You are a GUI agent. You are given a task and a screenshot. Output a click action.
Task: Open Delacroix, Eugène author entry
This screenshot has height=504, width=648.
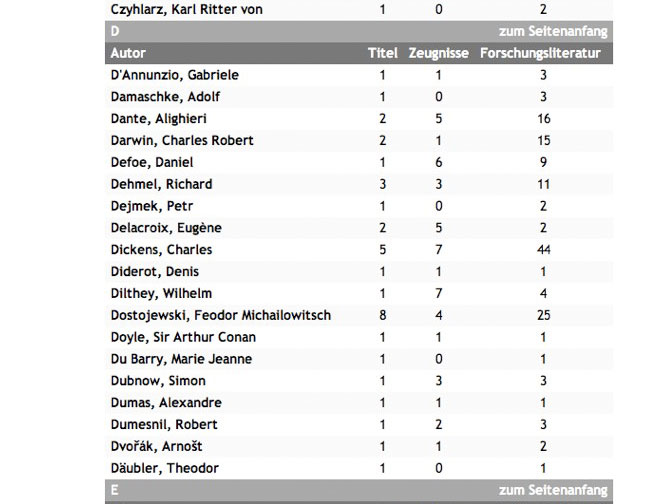pos(166,228)
